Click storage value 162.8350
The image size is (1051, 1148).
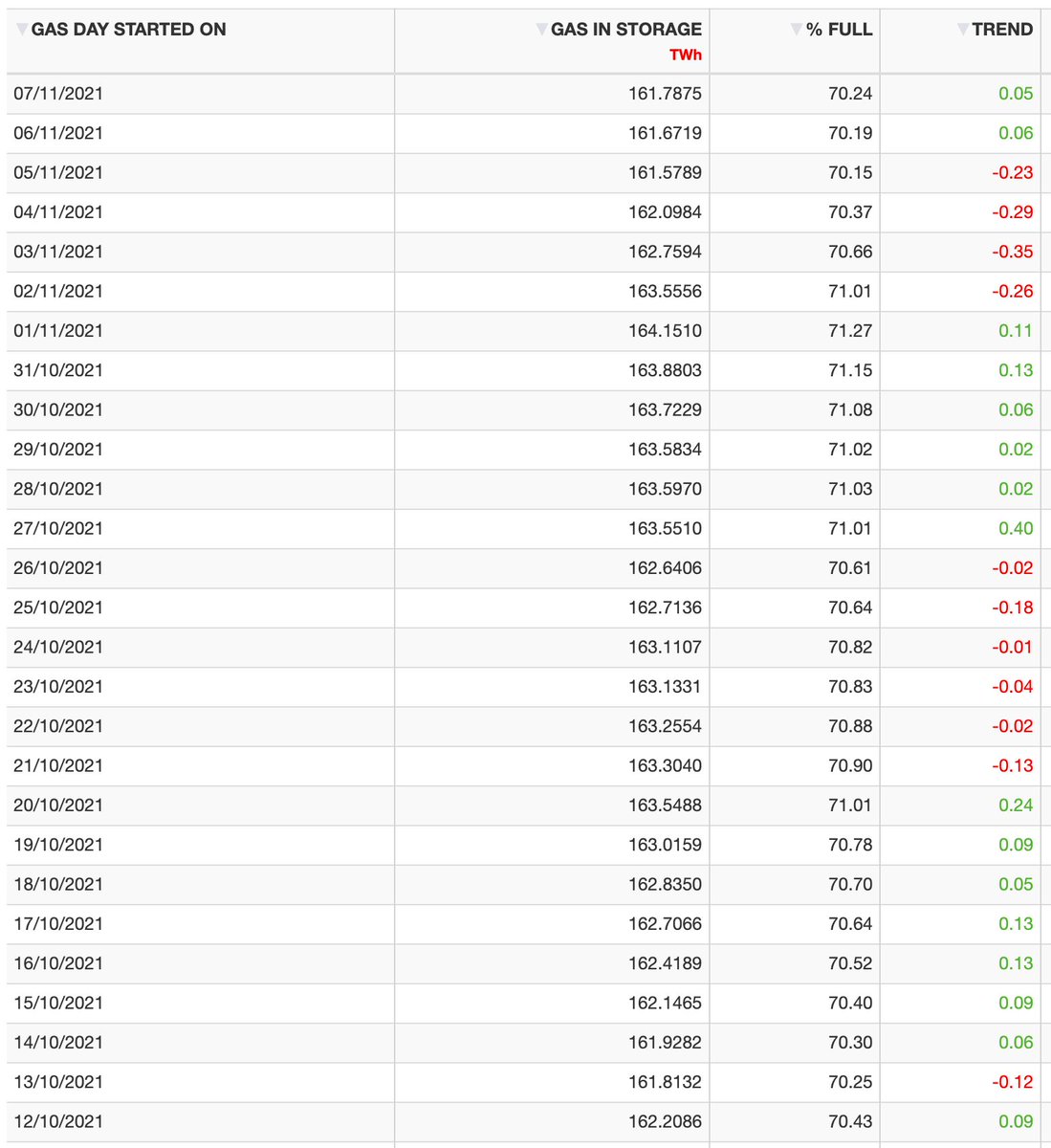(x=665, y=884)
